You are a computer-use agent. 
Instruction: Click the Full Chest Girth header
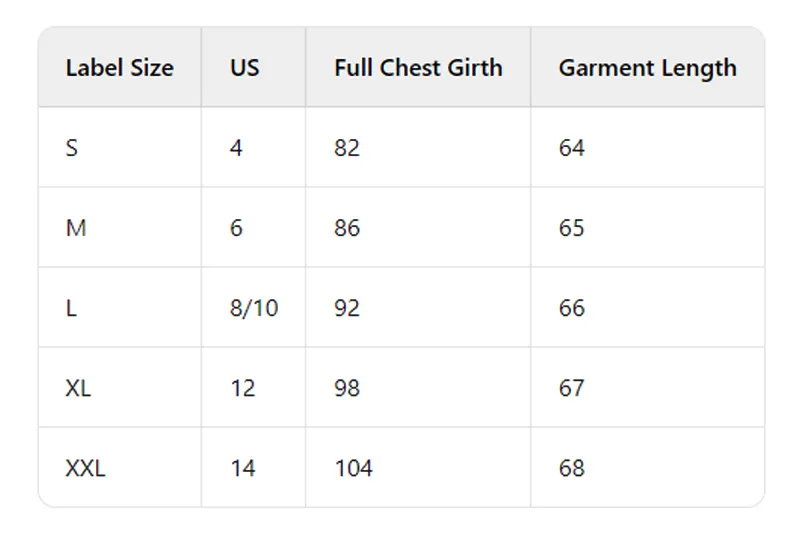pos(418,67)
